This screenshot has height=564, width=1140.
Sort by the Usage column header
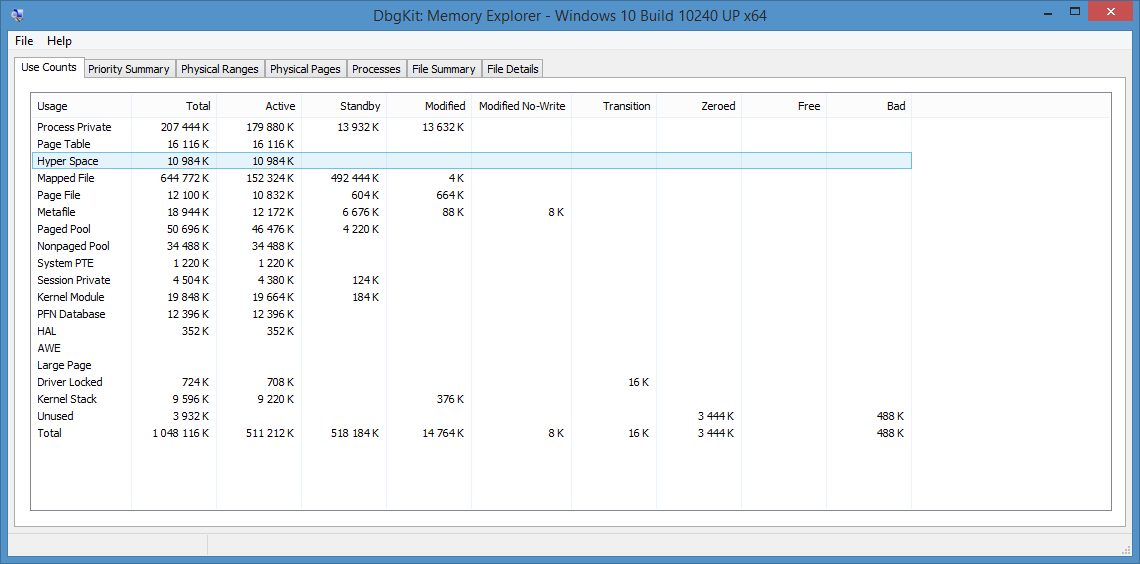tap(81, 106)
